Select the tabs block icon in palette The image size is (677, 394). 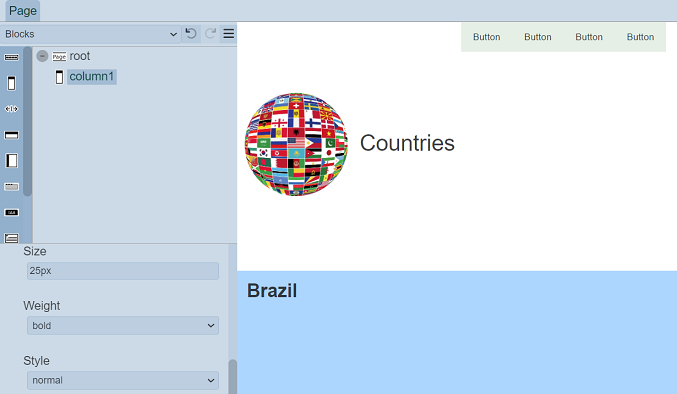pos(12,186)
